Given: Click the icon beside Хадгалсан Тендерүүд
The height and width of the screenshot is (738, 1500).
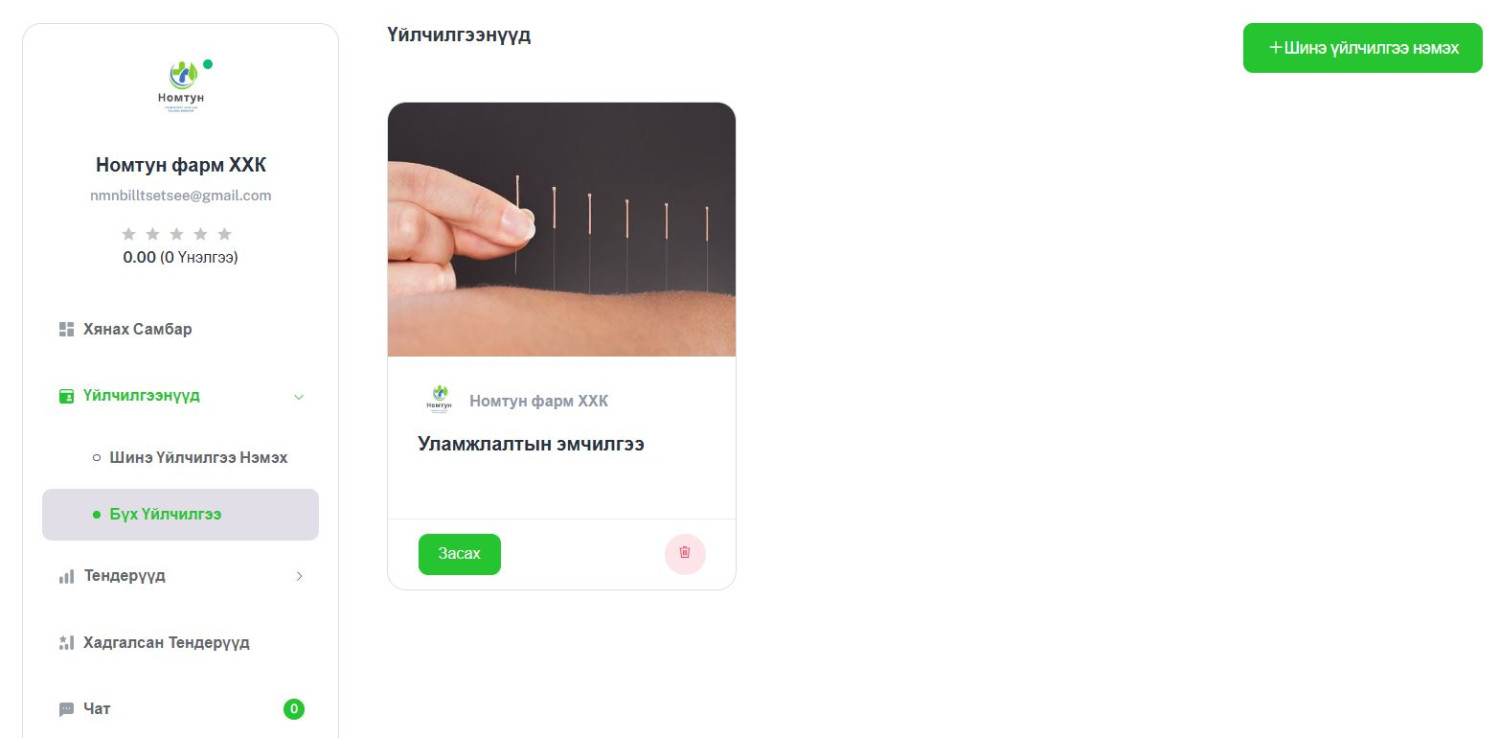Looking at the screenshot, I should (67, 643).
